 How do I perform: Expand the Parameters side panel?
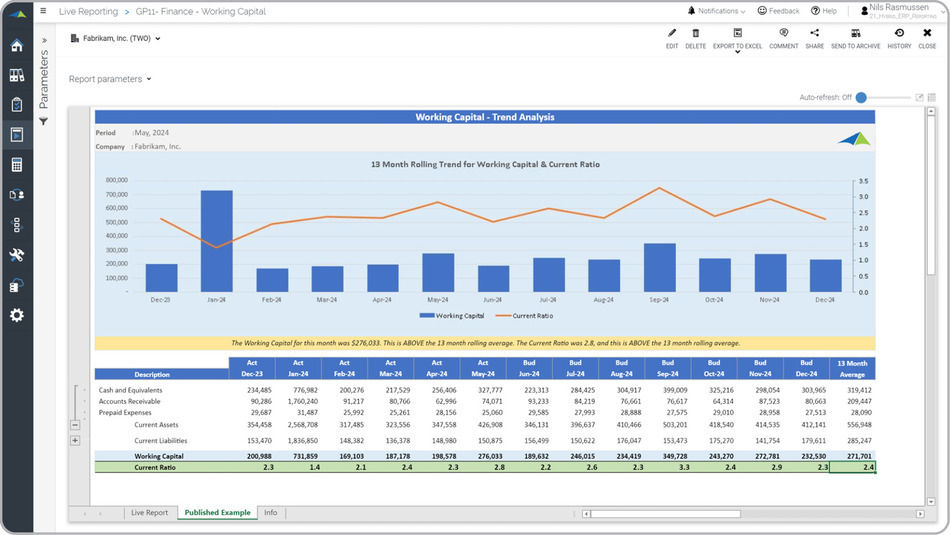43,41
